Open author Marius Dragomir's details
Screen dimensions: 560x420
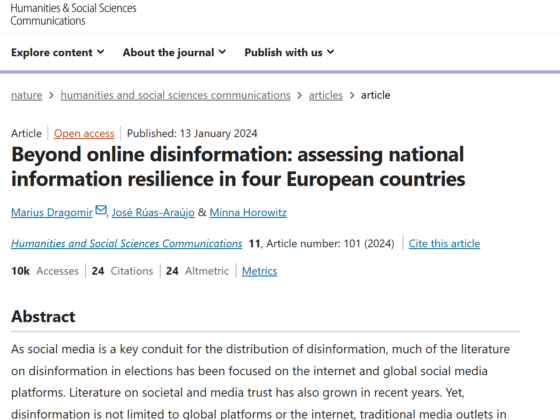52,212
